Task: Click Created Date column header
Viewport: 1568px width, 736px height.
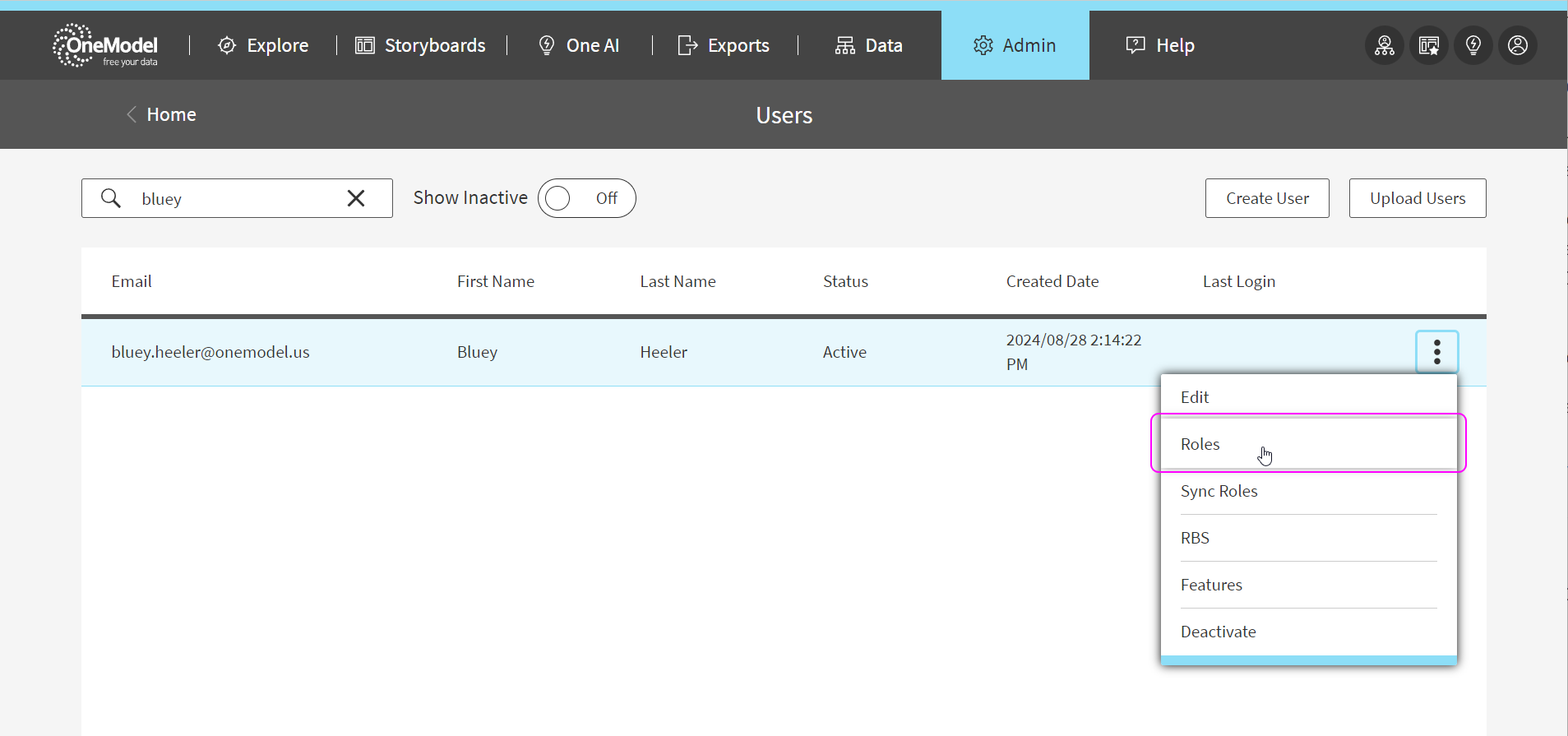Action: [x=1052, y=281]
